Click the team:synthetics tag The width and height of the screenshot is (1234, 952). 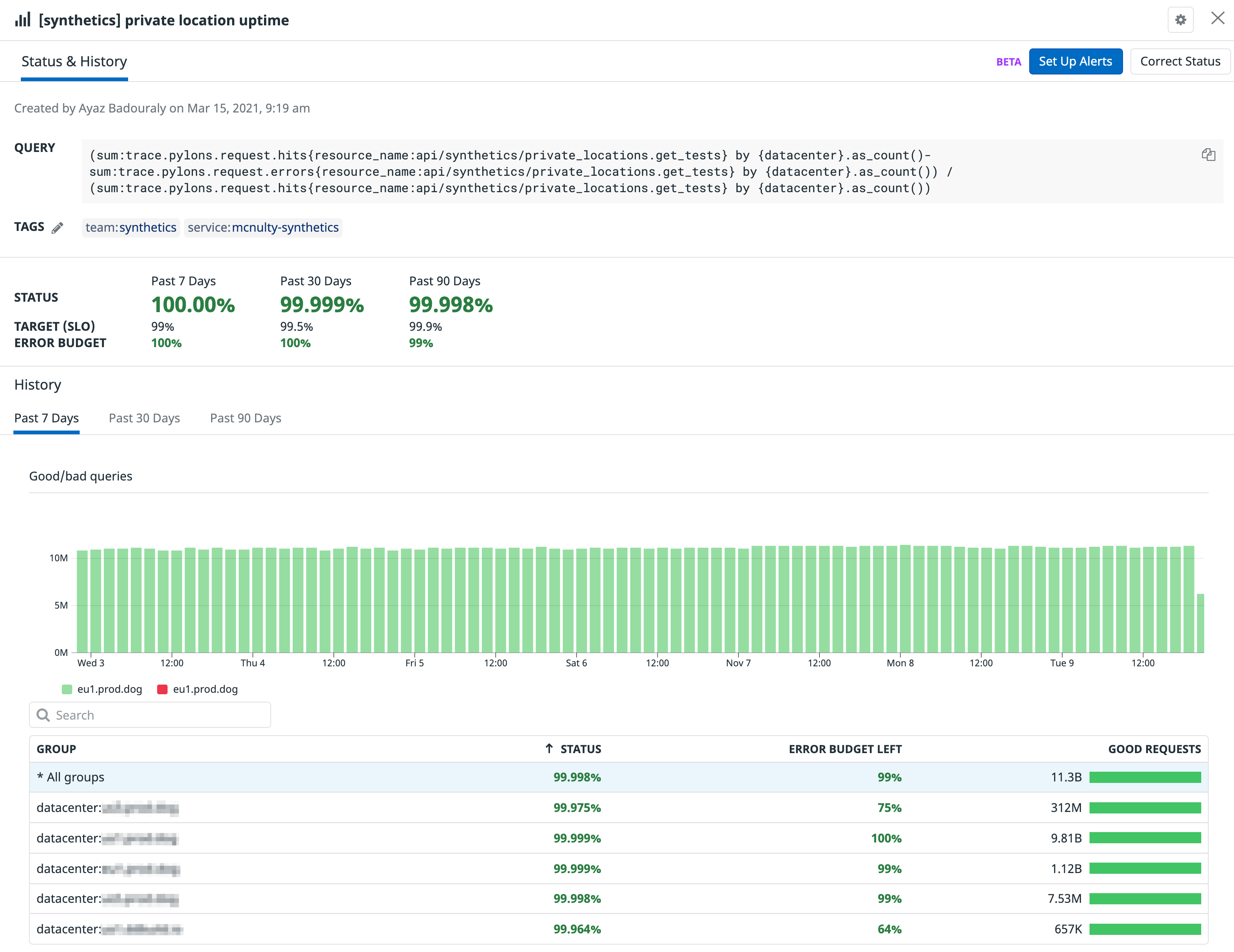point(131,228)
